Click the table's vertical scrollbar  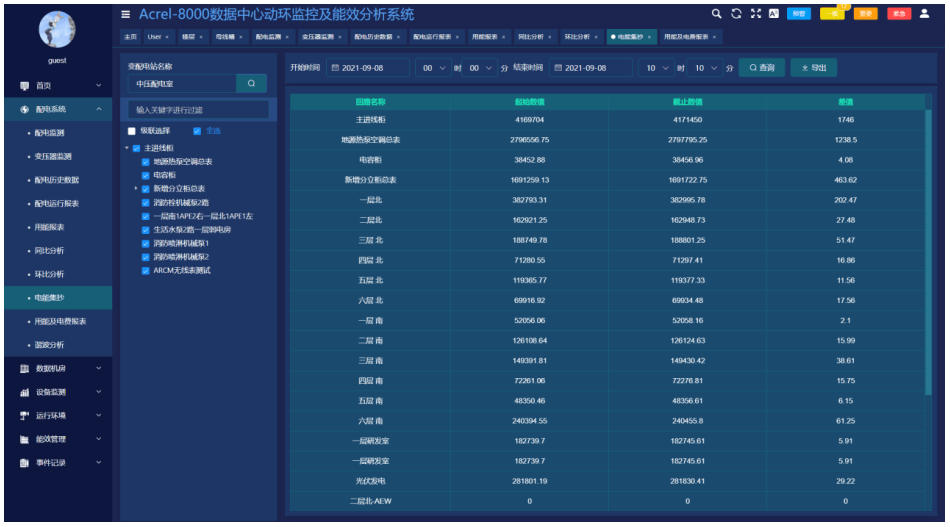(x=927, y=250)
